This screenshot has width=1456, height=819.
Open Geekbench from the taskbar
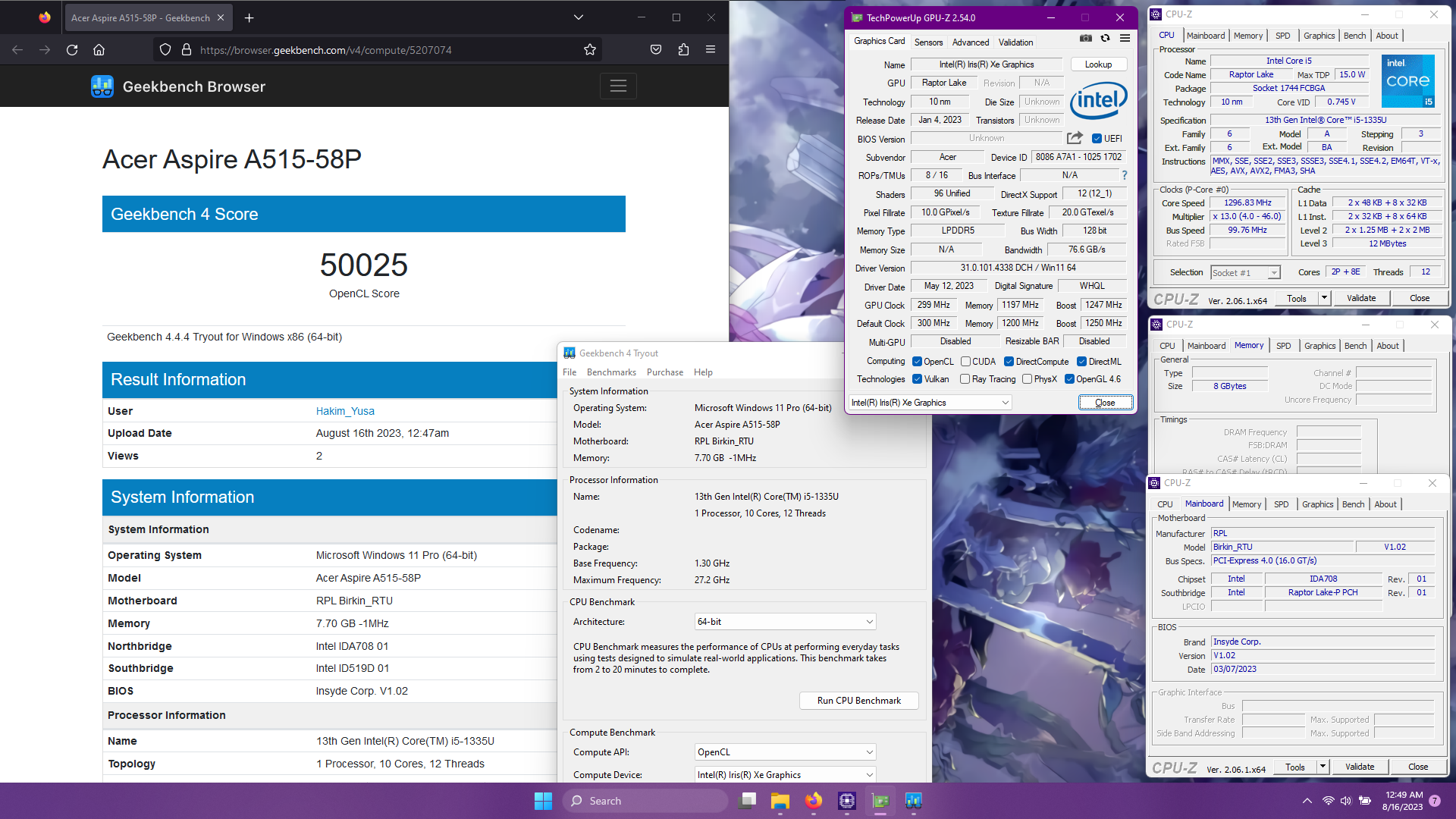(x=914, y=801)
